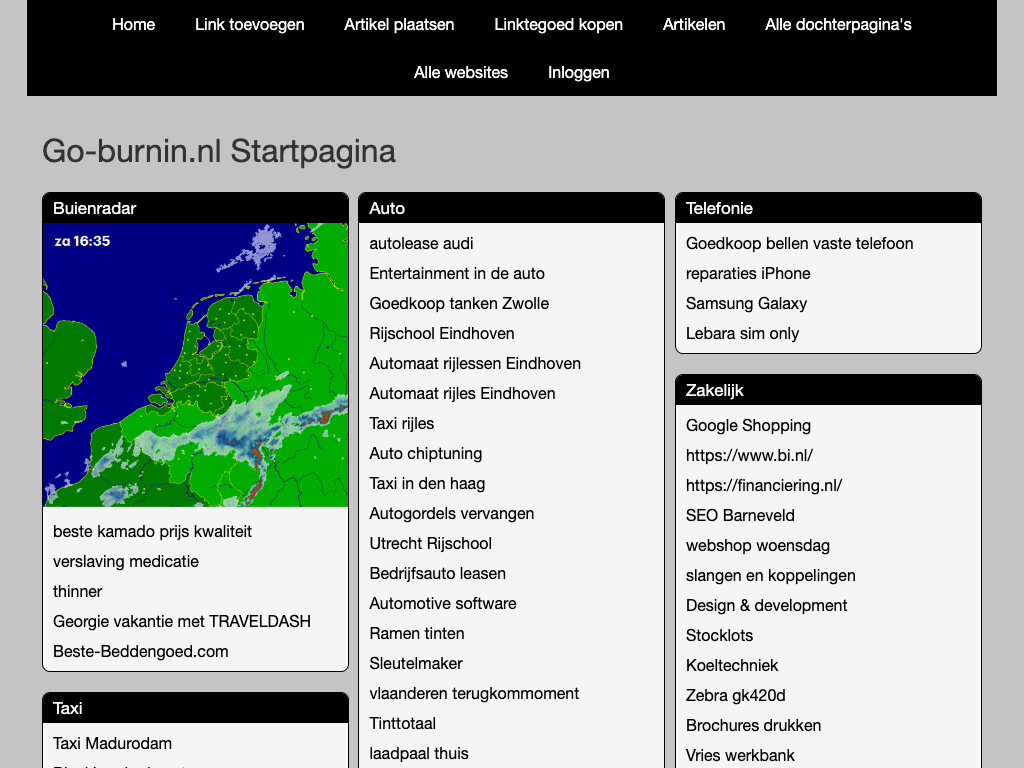This screenshot has height=768, width=1024.
Task: Open the https://financiering.nl/ link
Action: (764, 485)
